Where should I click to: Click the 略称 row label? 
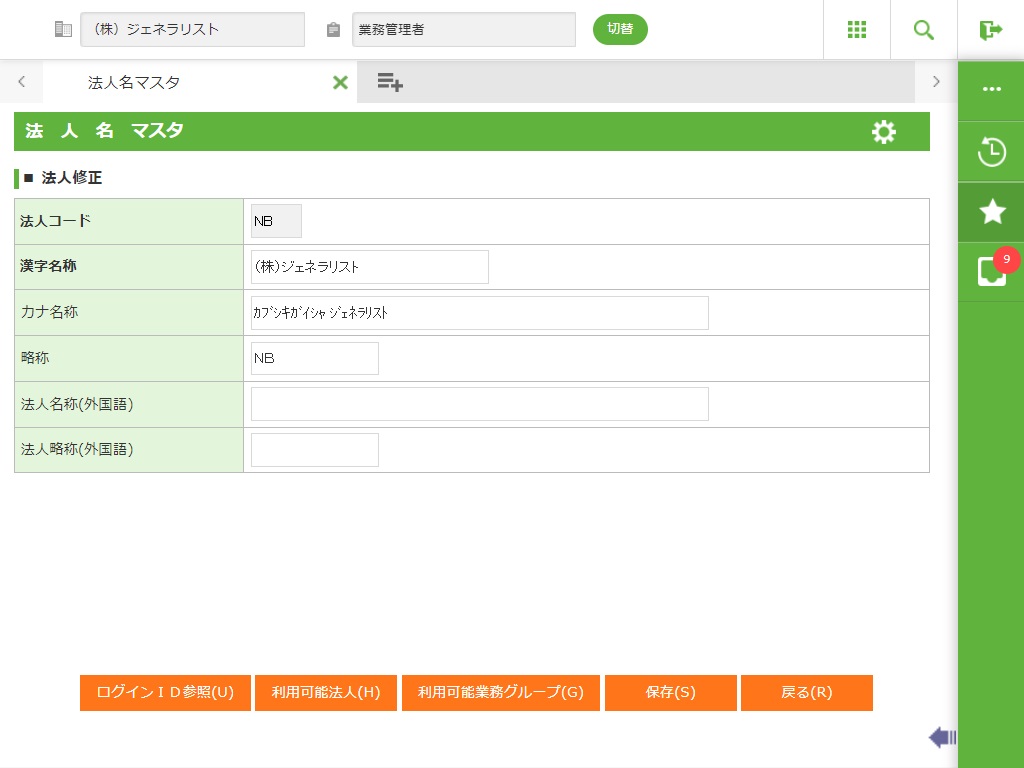[35, 358]
